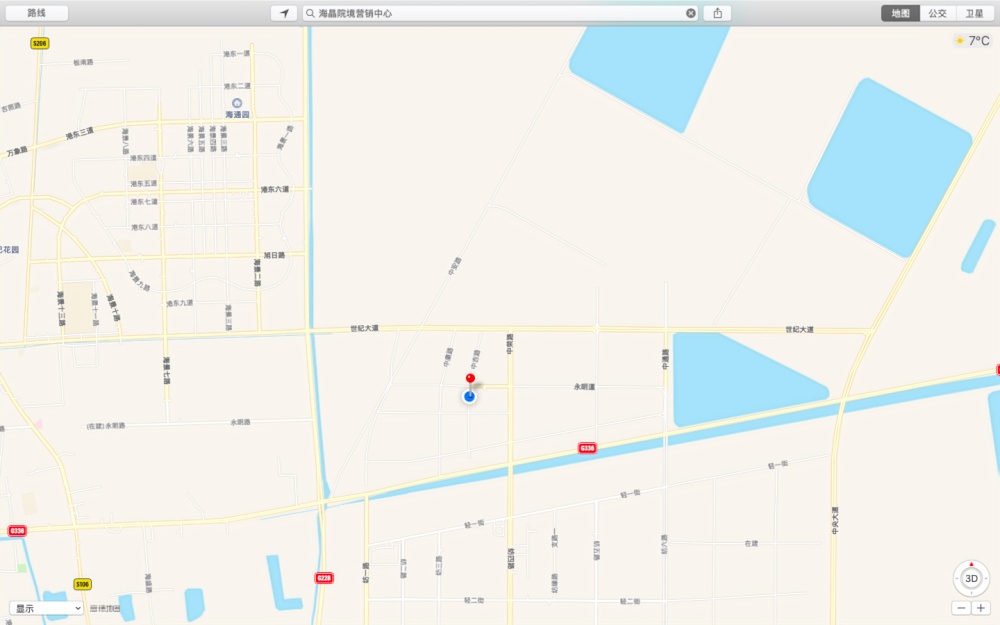The width and height of the screenshot is (1000, 625).
Task: Select the 地图 standard map view
Action: [901, 13]
